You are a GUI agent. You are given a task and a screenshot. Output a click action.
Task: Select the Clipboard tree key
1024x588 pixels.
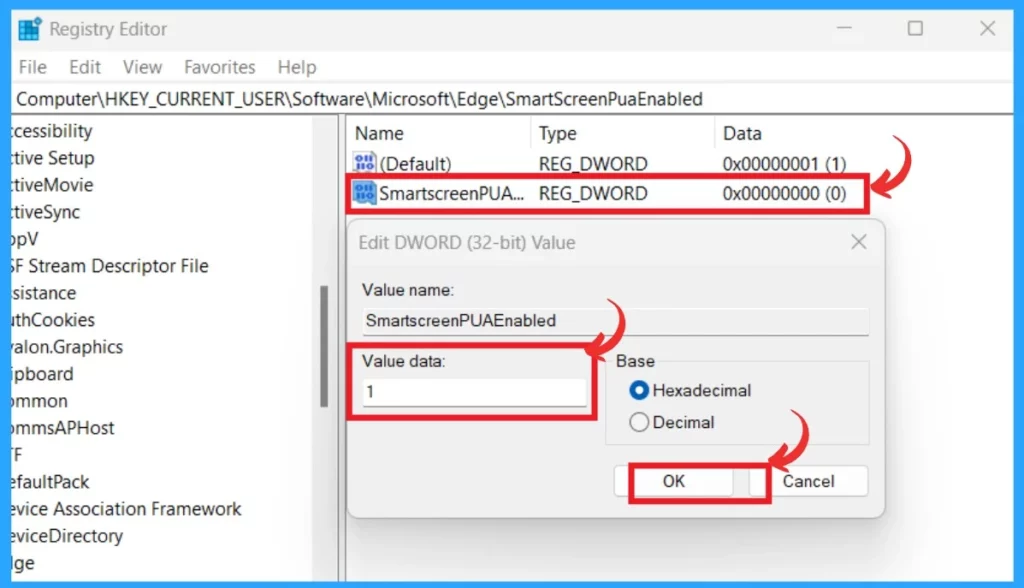click(42, 374)
